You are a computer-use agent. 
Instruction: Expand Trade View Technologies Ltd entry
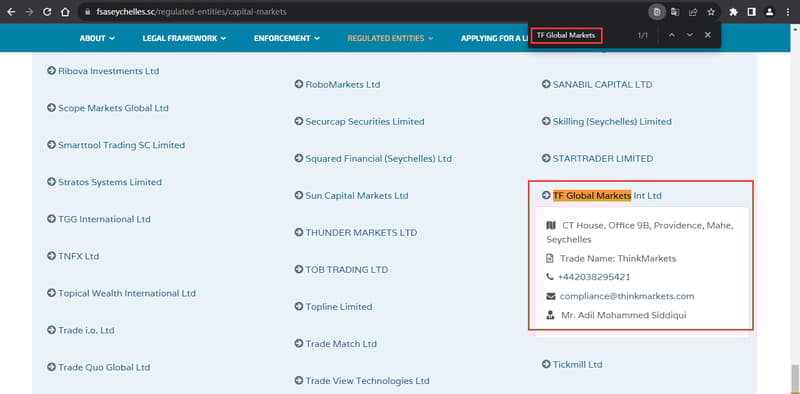coord(362,381)
